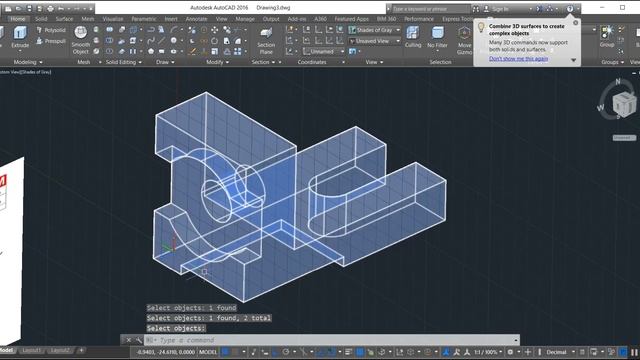Open the Layout1 tab
The width and height of the screenshot is (640, 360).
(x=31, y=350)
